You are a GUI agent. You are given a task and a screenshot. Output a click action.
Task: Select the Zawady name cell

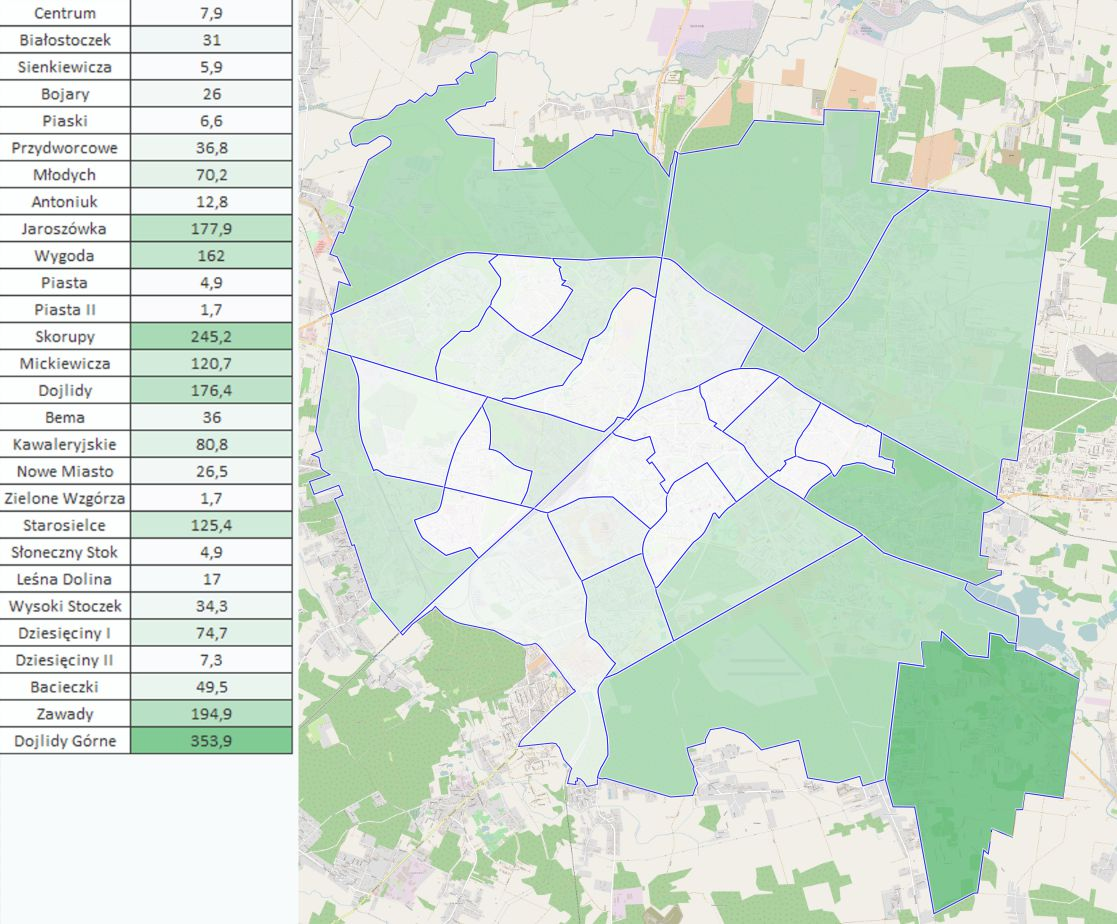click(65, 715)
